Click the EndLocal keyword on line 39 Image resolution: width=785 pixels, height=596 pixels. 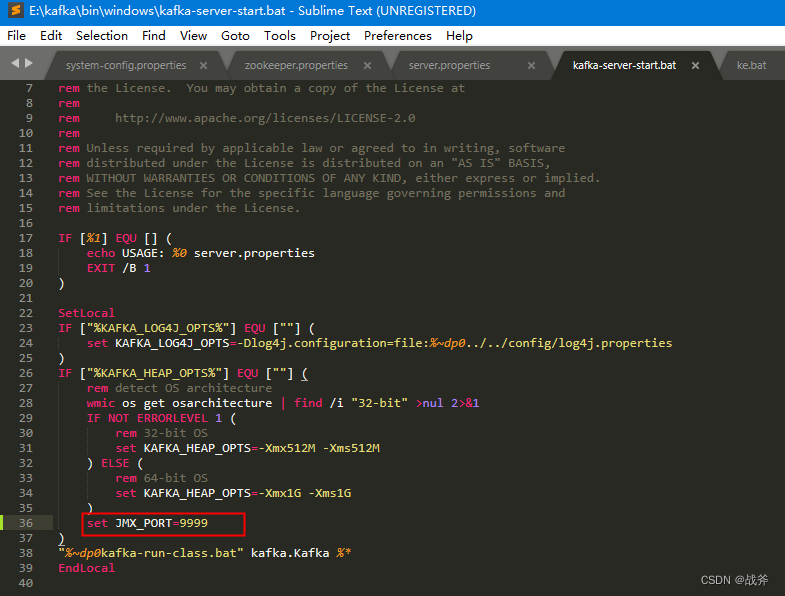coord(87,568)
